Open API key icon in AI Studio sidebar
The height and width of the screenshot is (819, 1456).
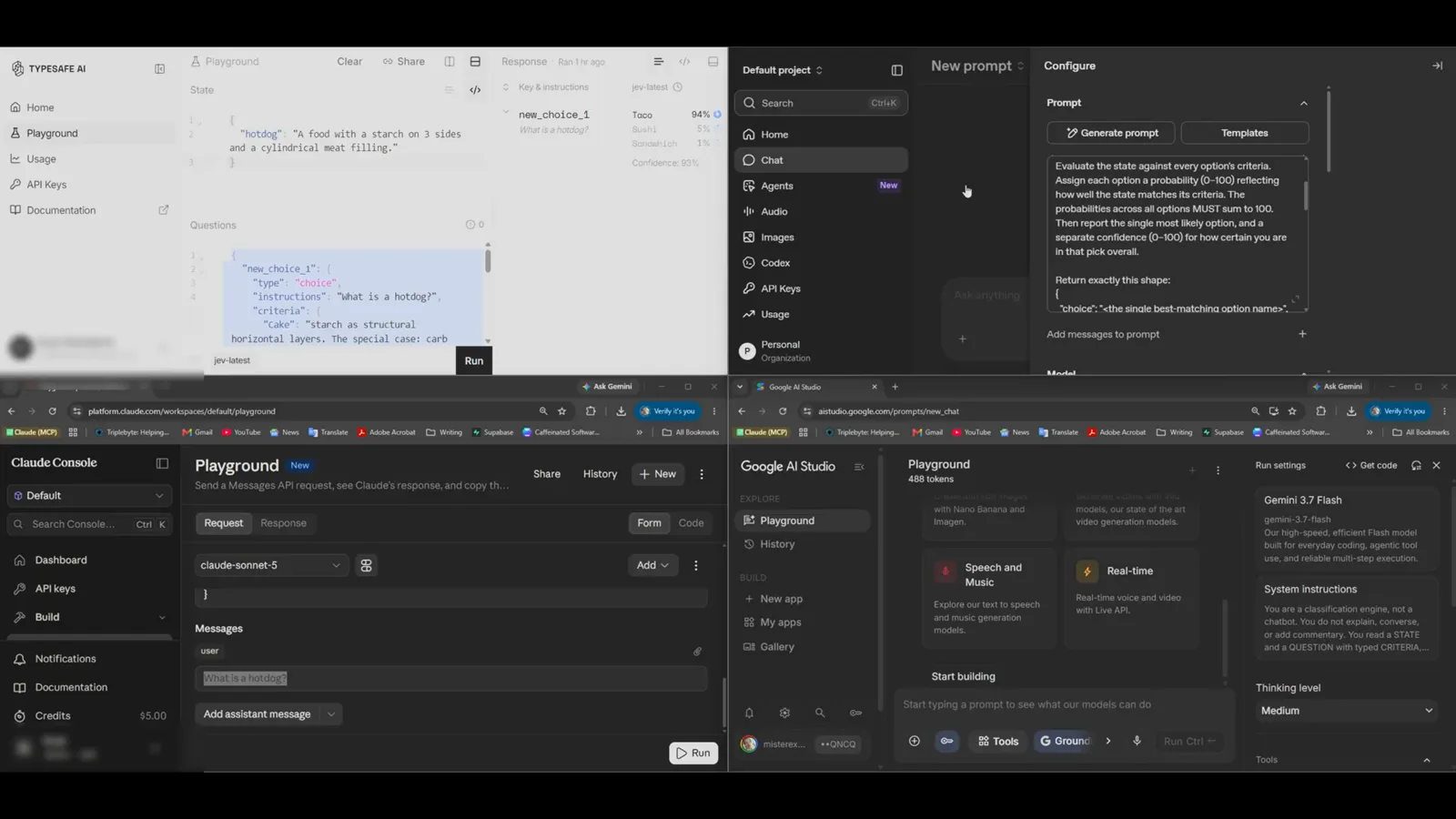click(855, 713)
